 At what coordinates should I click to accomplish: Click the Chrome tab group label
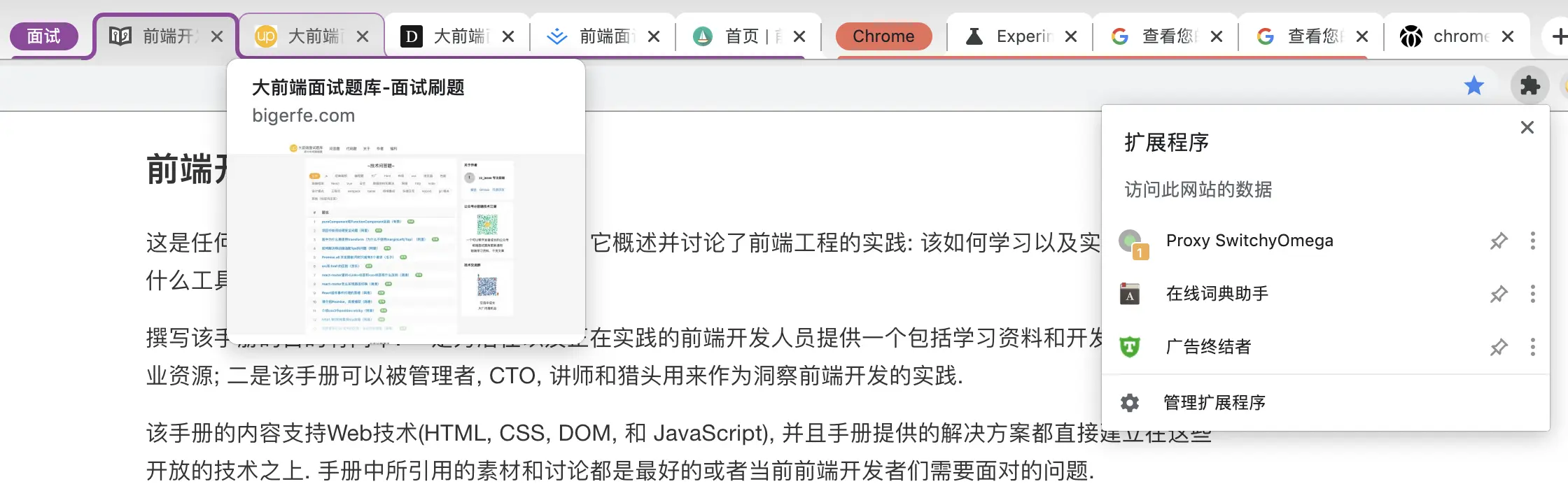point(883,36)
